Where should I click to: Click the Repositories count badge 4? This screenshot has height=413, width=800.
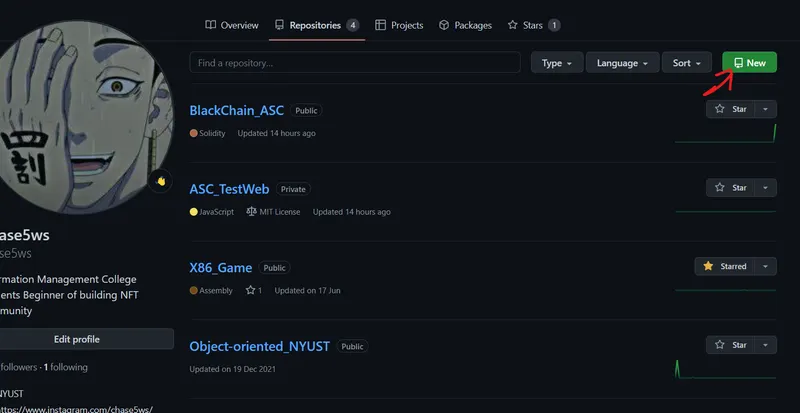[x=353, y=25]
